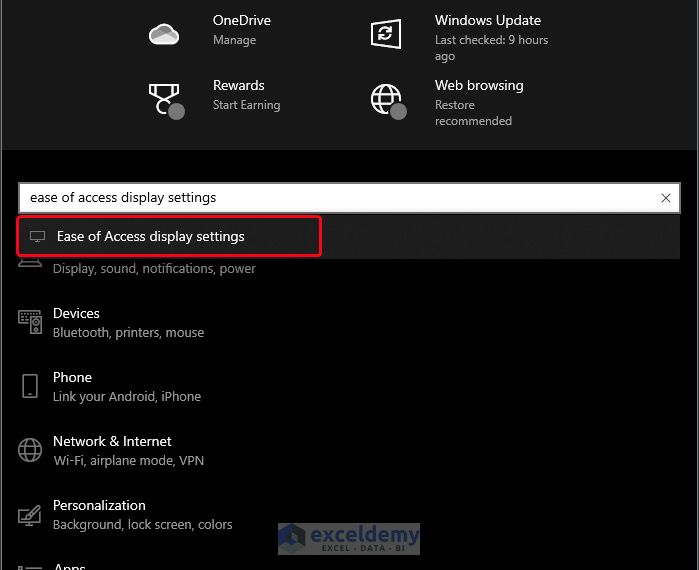Click the 'Manage' text under OneDrive
The image size is (699, 570).
(x=234, y=40)
